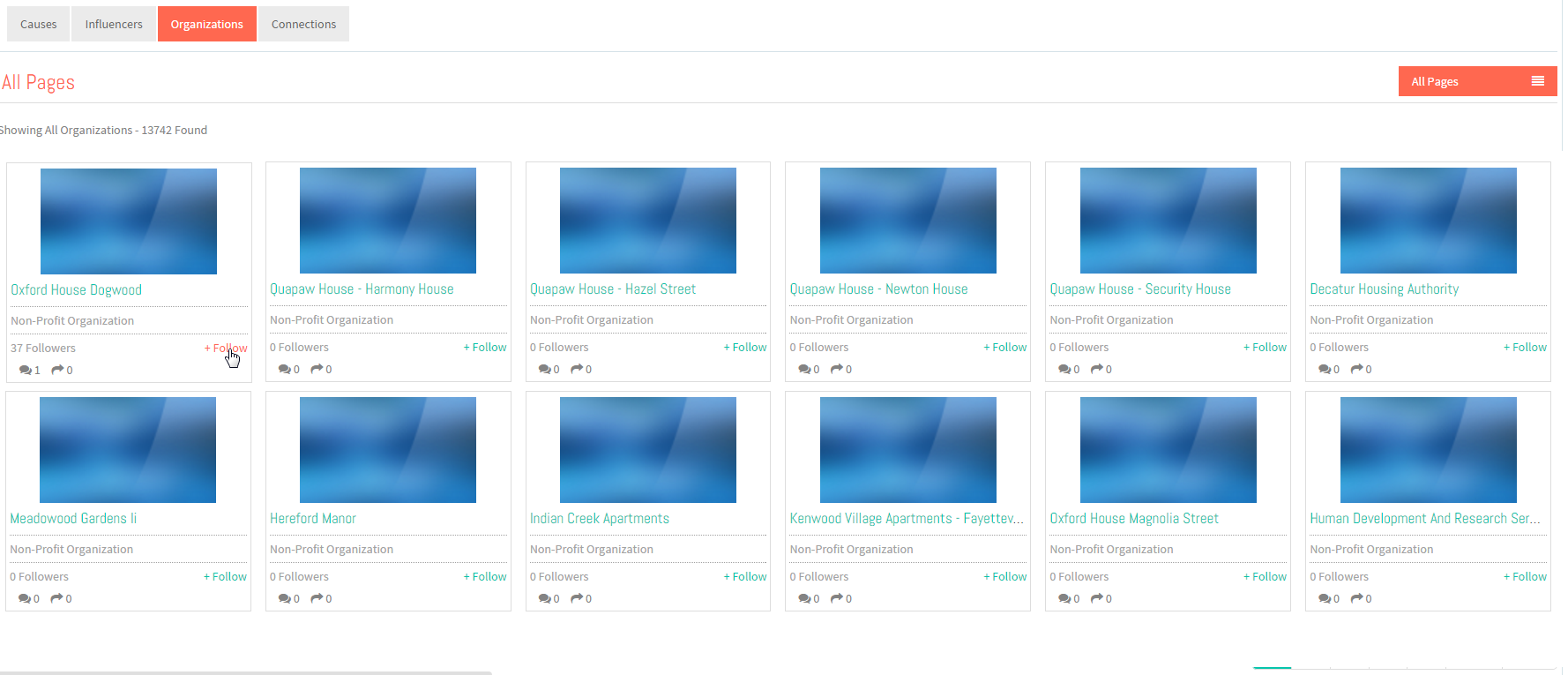Open Oxford House Magnolia Street title link
Viewport: 1568px width, 675px height.
click(x=1134, y=518)
